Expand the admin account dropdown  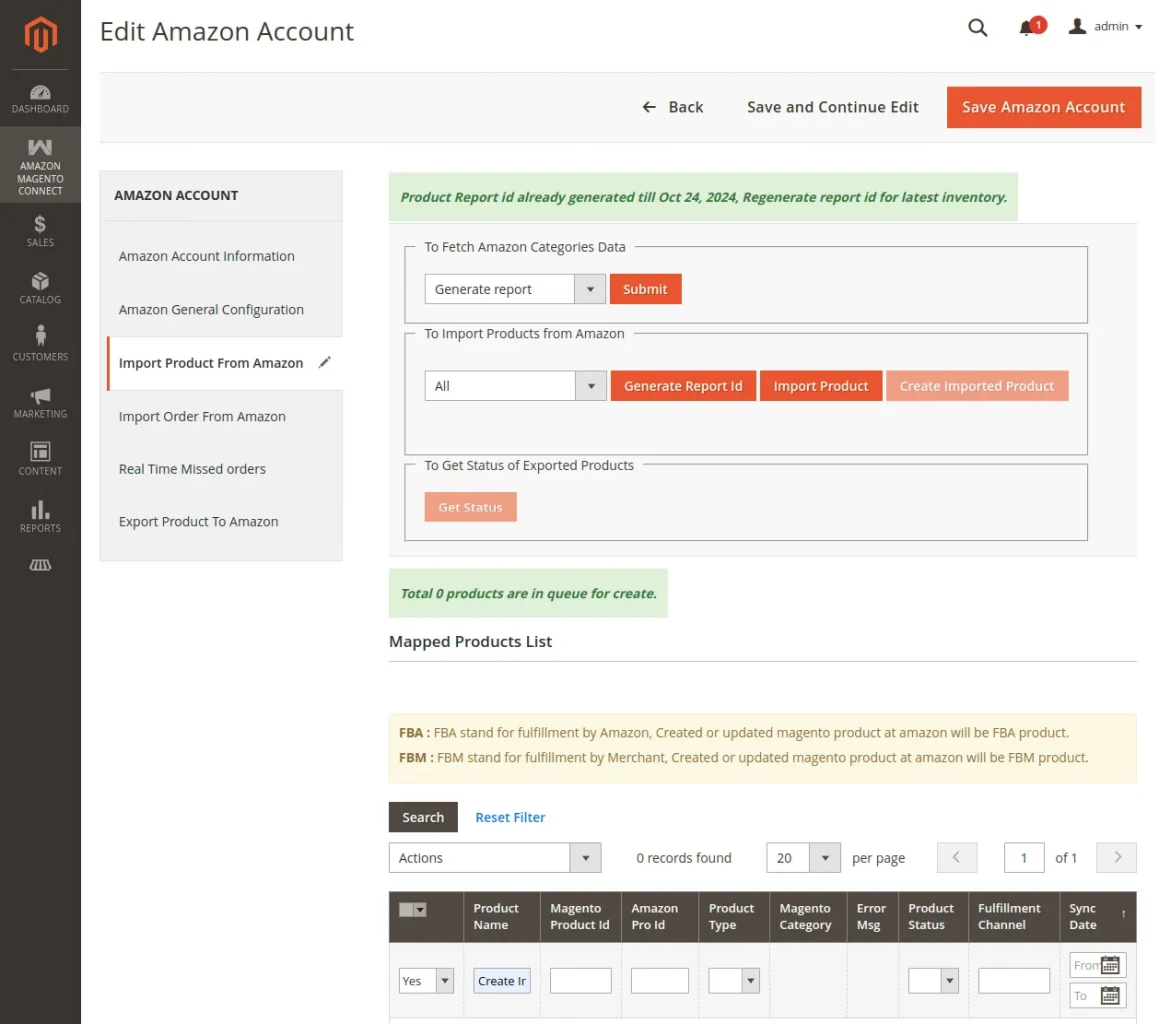[x=1139, y=27]
